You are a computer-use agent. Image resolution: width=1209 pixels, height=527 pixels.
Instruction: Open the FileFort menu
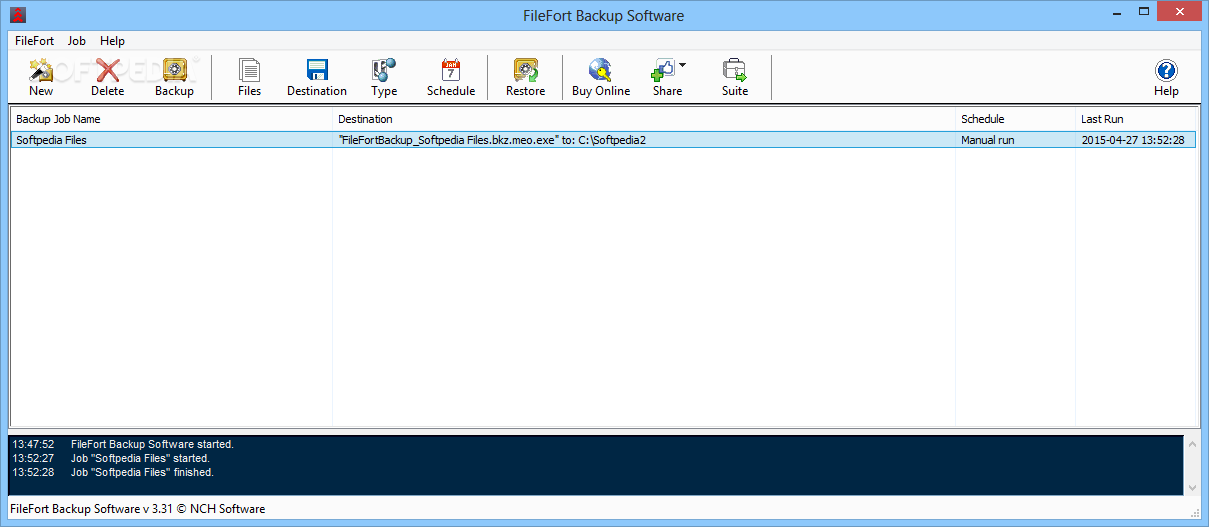tap(35, 41)
